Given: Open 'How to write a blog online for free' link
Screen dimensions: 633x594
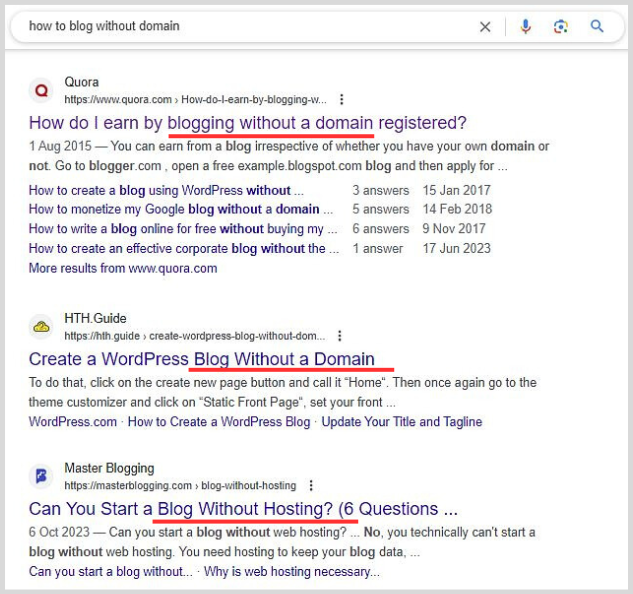Looking at the screenshot, I should click(x=183, y=229).
